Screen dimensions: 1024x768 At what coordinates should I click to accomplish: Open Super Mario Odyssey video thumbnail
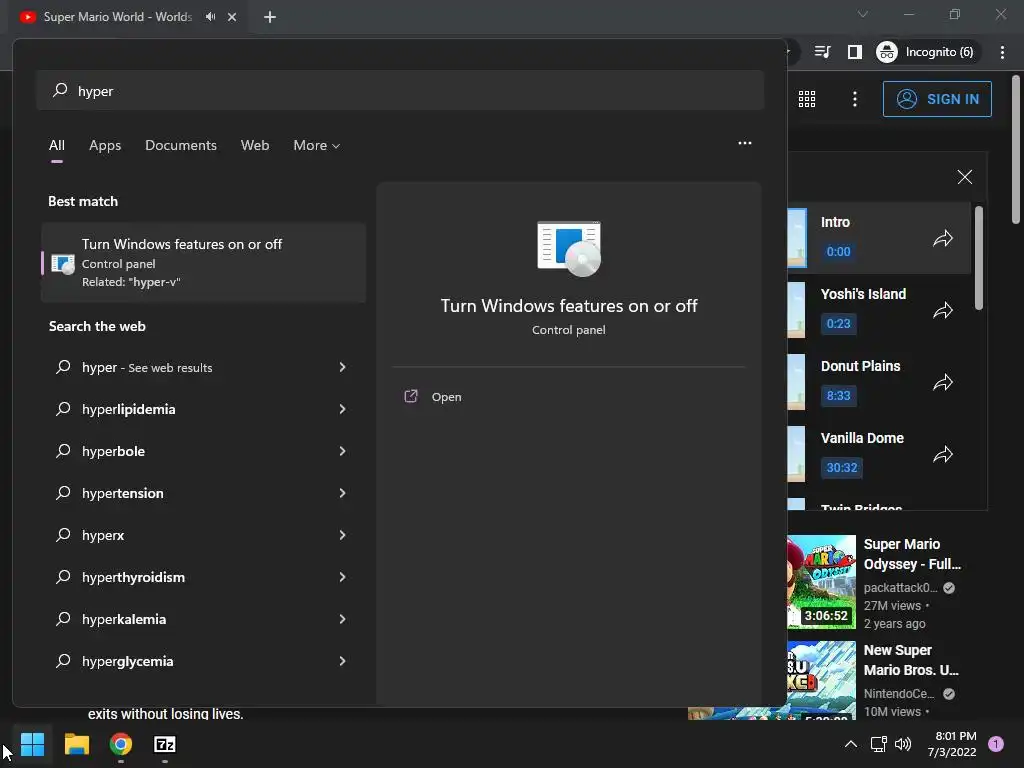point(822,581)
